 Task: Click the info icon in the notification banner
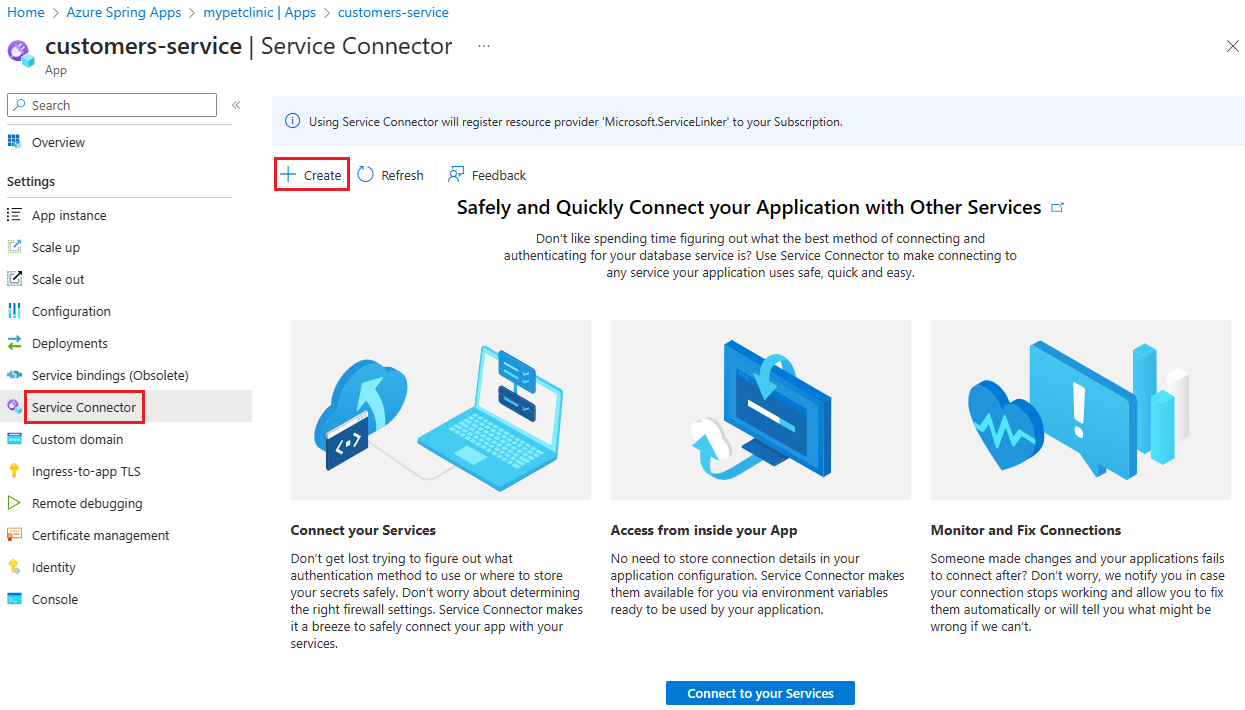pyautogui.click(x=292, y=120)
